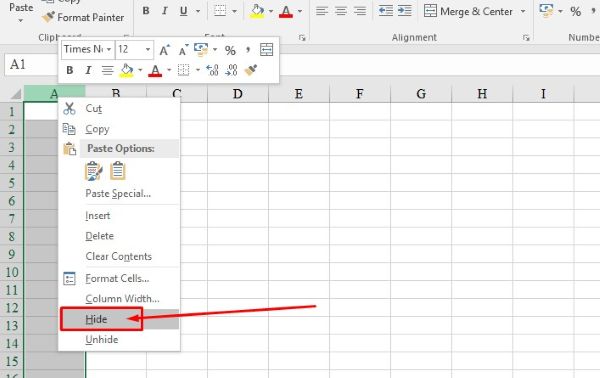600x378 pixels.
Task: Toggle Italic in the ribbon Font group
Action: pyautogui.click(x=165, y=11)
